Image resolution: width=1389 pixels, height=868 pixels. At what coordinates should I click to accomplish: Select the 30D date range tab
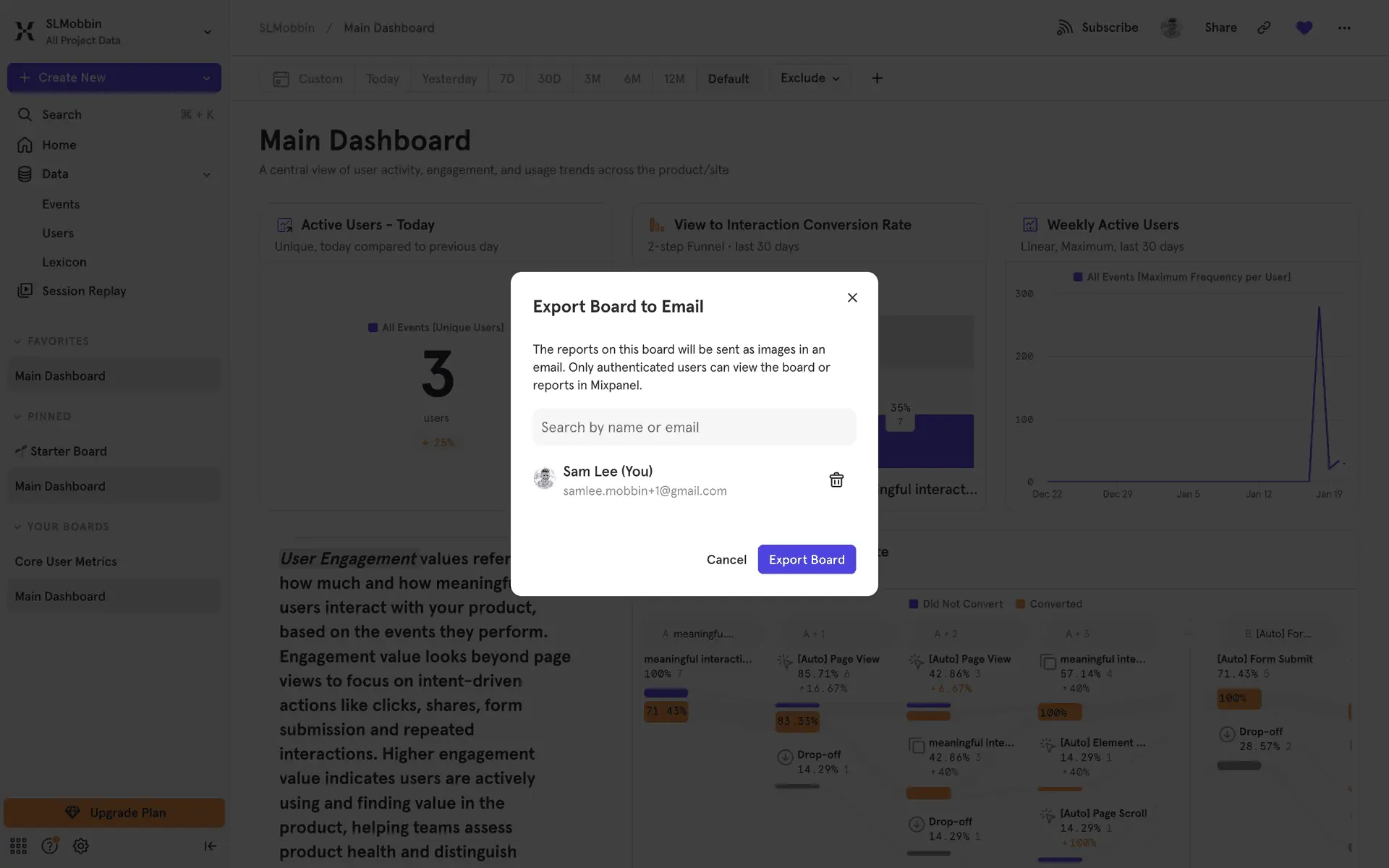(x=548, y=78)
